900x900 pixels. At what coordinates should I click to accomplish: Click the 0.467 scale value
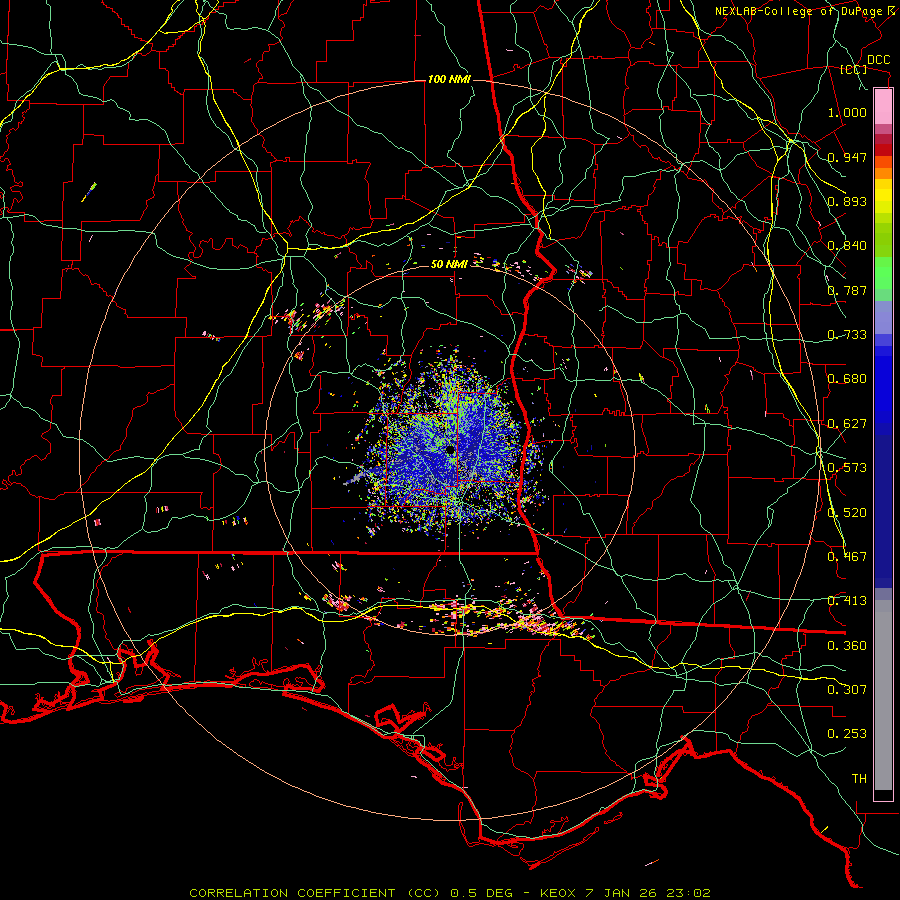click(847, 557)
